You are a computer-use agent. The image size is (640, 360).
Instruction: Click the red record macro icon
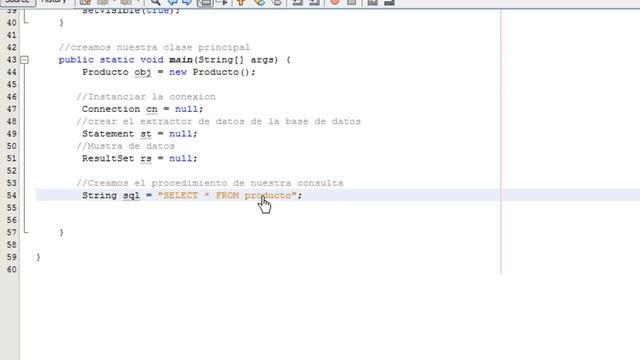pyautogui.click(x=335, y=2)
